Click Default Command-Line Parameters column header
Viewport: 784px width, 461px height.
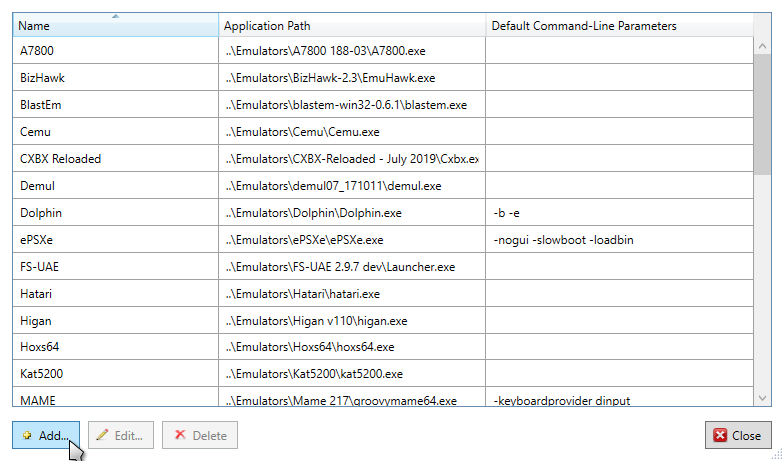(x=620, y=26)
